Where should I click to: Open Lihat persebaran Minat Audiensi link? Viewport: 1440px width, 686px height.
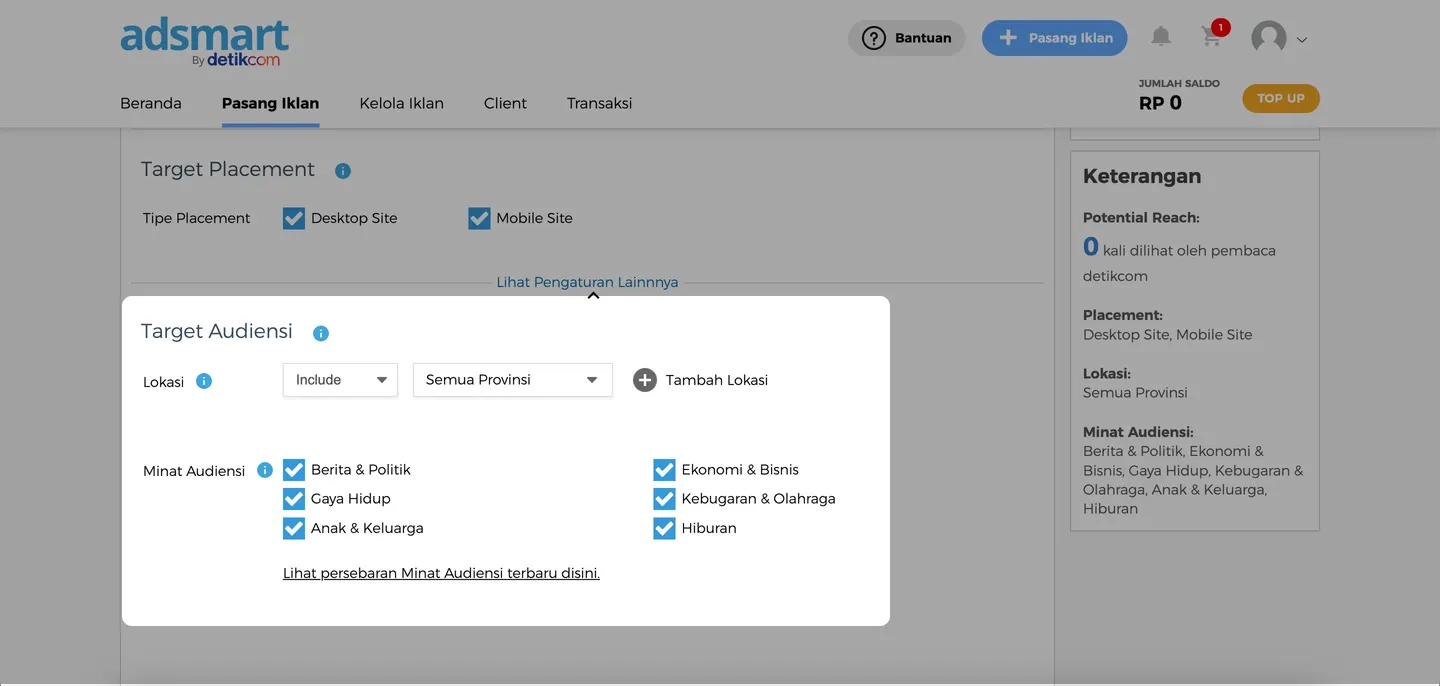441,573
